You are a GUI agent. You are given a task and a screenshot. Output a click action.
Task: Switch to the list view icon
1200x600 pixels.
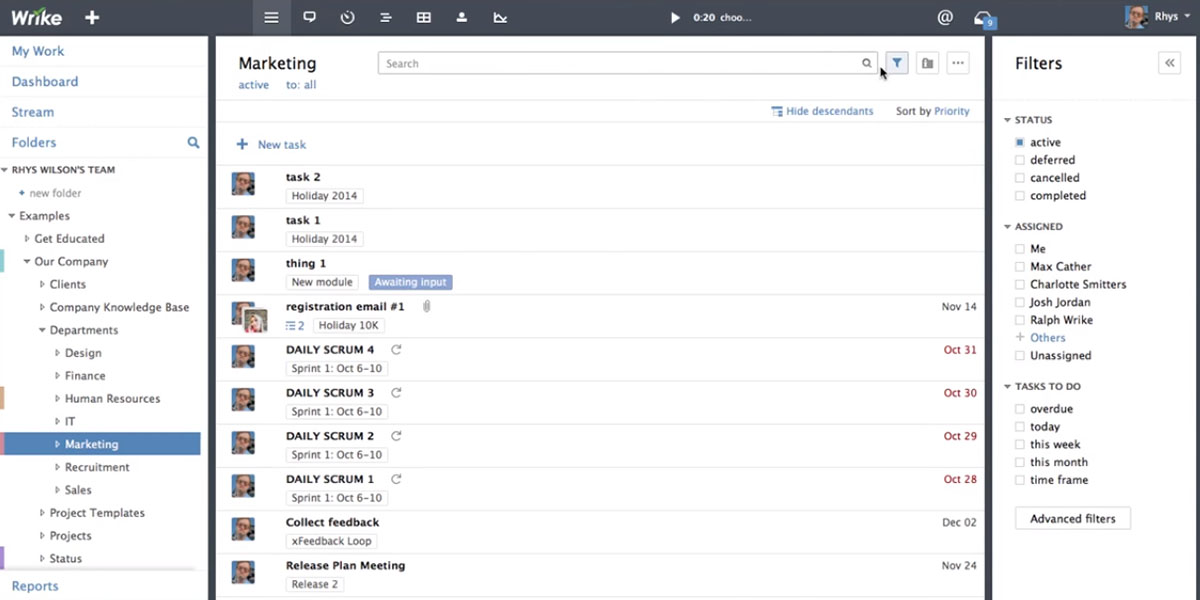(271, 18)
